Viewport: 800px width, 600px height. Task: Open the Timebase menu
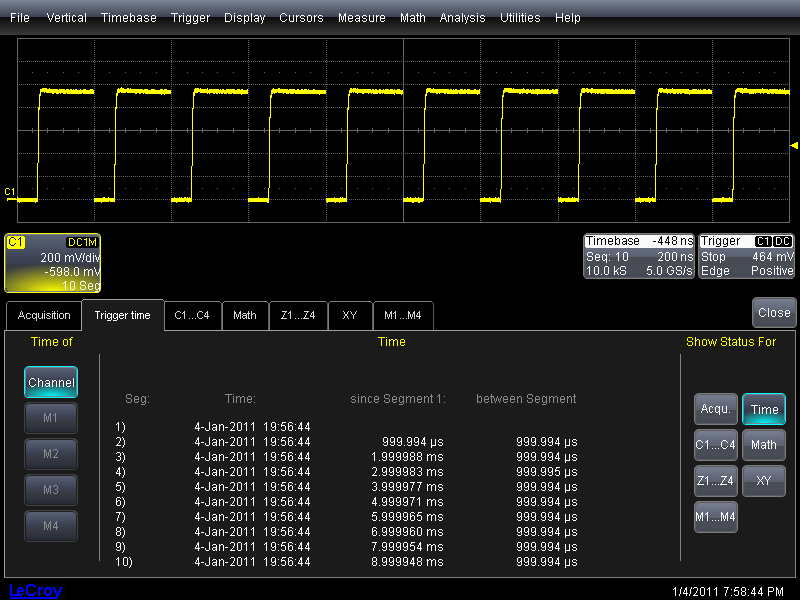[128, 18]
